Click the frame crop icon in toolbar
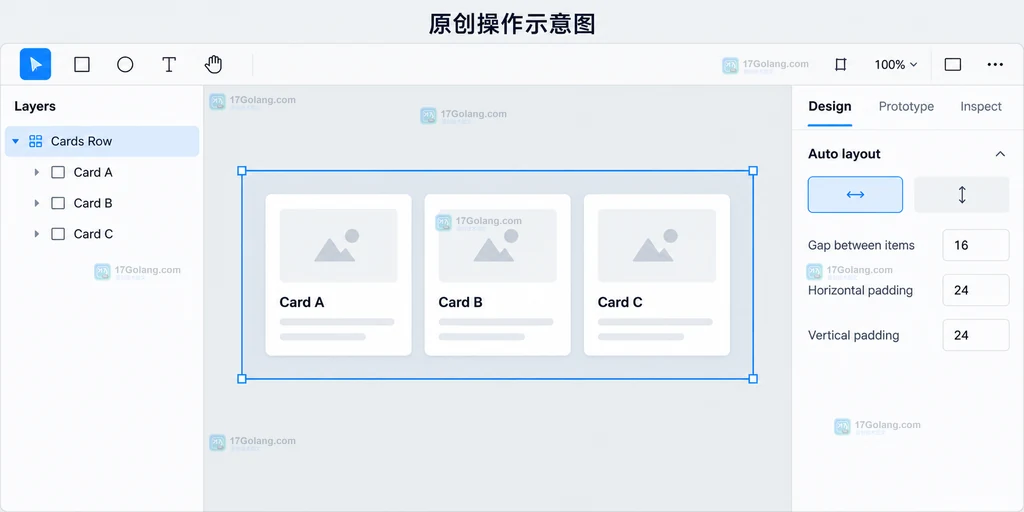The width and height of the screenshot is (1024, 512). point(840,64)
